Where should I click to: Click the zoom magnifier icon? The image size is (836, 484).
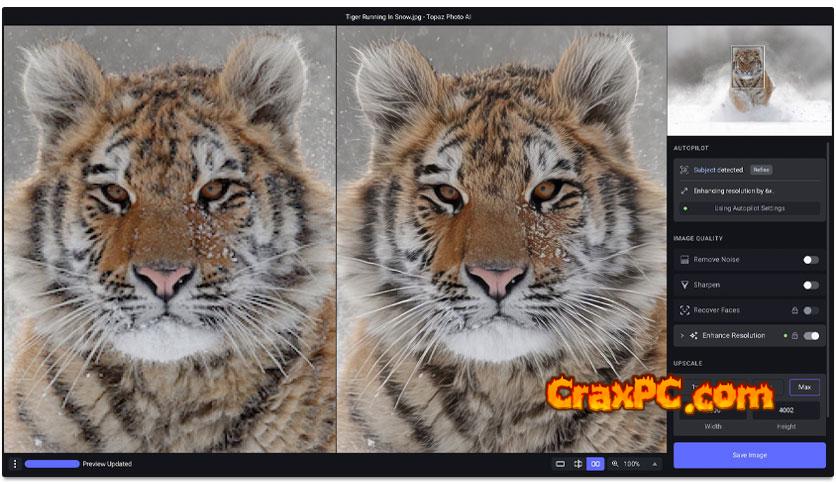[615, 464]
